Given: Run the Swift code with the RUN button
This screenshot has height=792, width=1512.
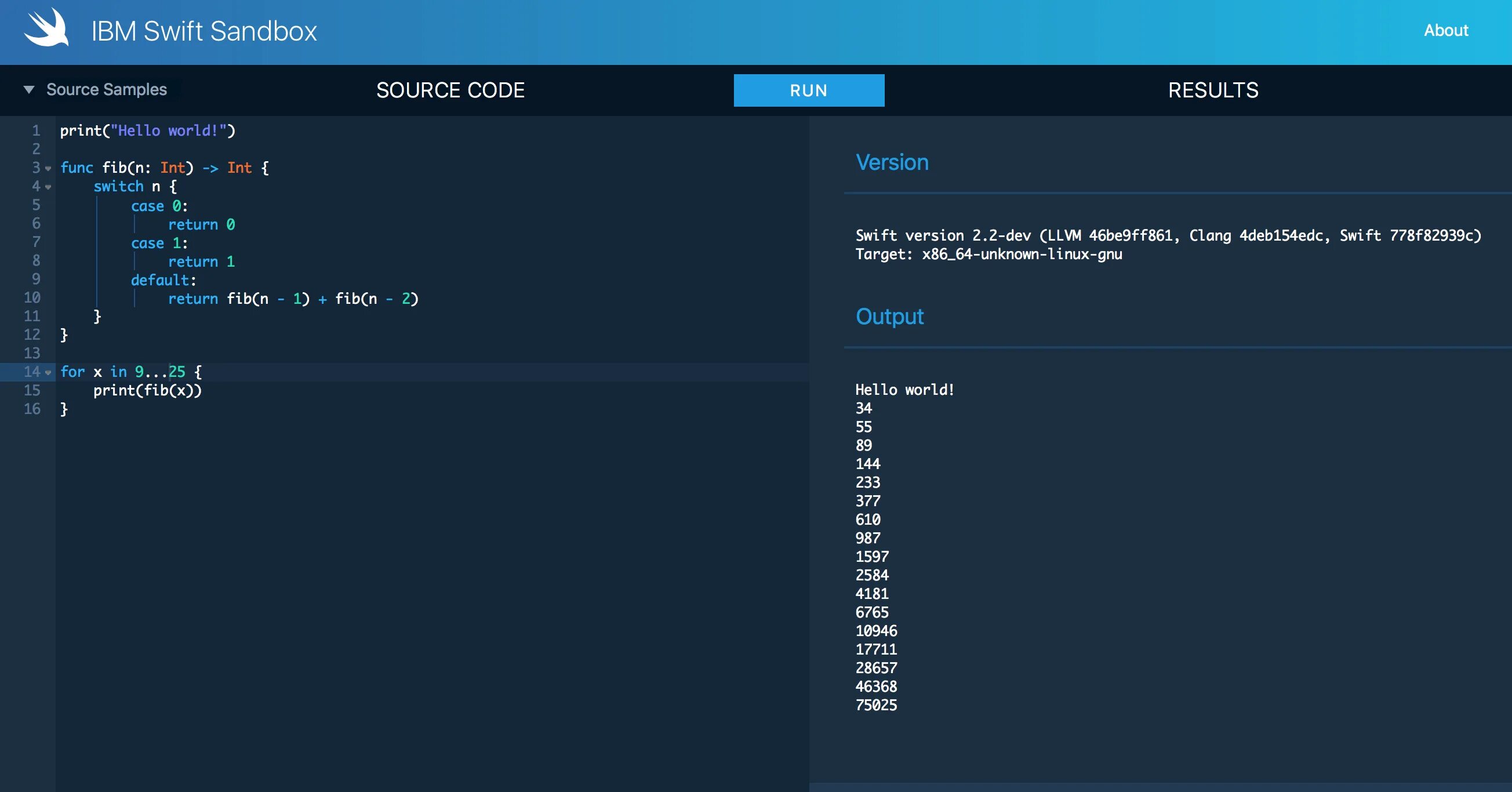Looking at the screenshot, I should click(808, 90).
